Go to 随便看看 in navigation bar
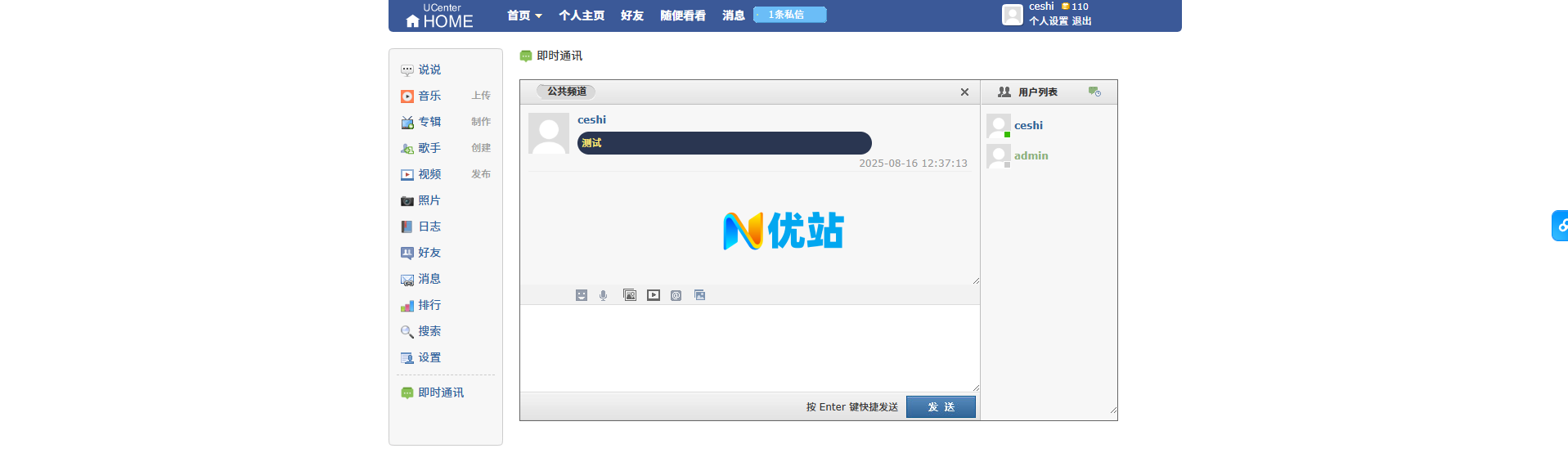This screenshot has height=462, width=1568. coord(682,16)
